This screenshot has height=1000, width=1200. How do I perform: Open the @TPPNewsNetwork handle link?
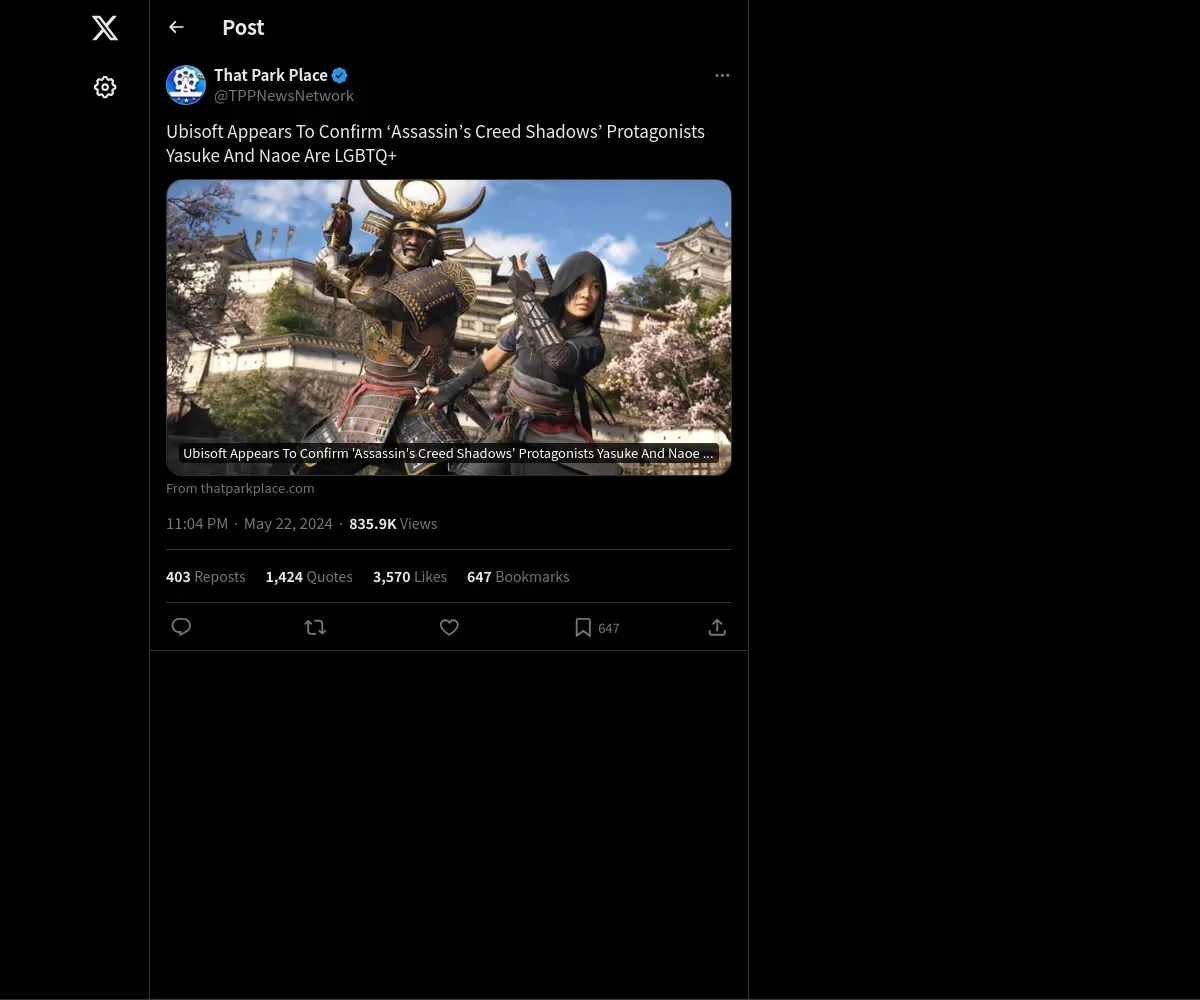[x=284, y=96]
